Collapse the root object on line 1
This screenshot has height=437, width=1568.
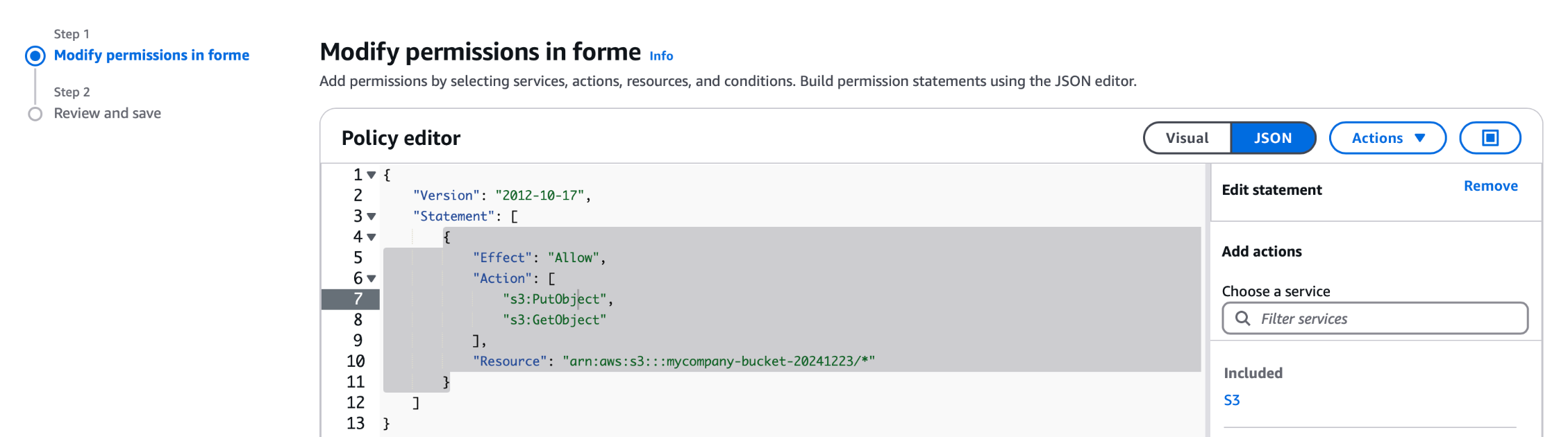pos(372,175)
